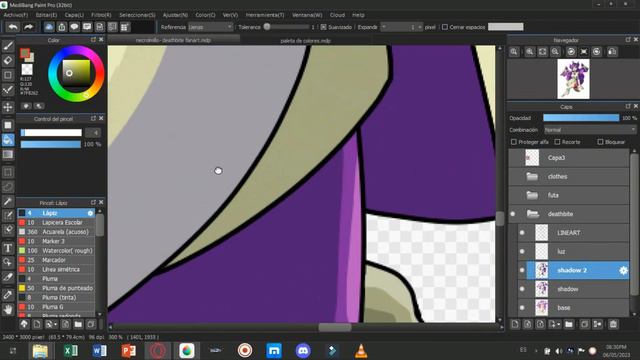Click the Redo arrow
Image resolution: width=640 pixels, height=360 pixels.
point(29,27)
